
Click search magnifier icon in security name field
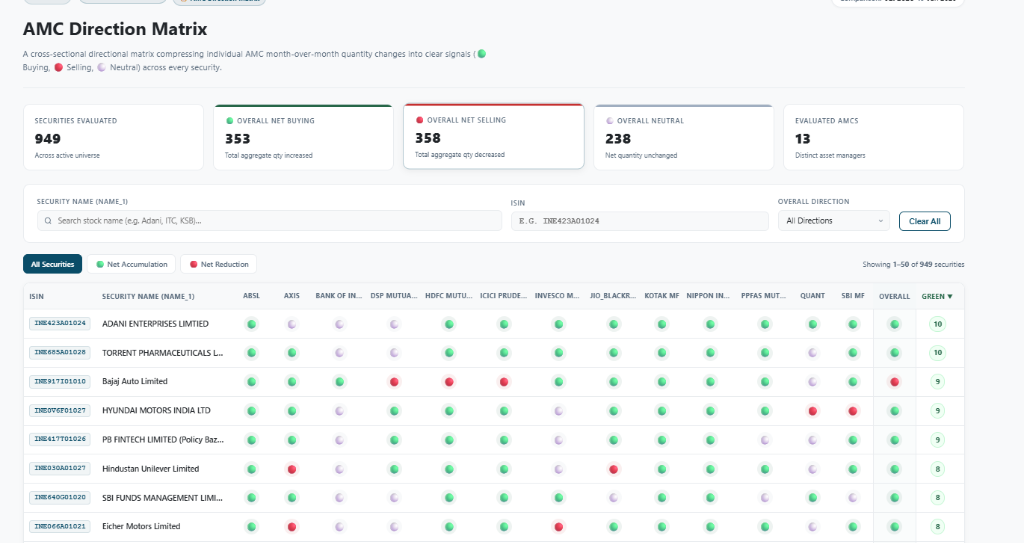pyautogui.click(x=48, y=221)
